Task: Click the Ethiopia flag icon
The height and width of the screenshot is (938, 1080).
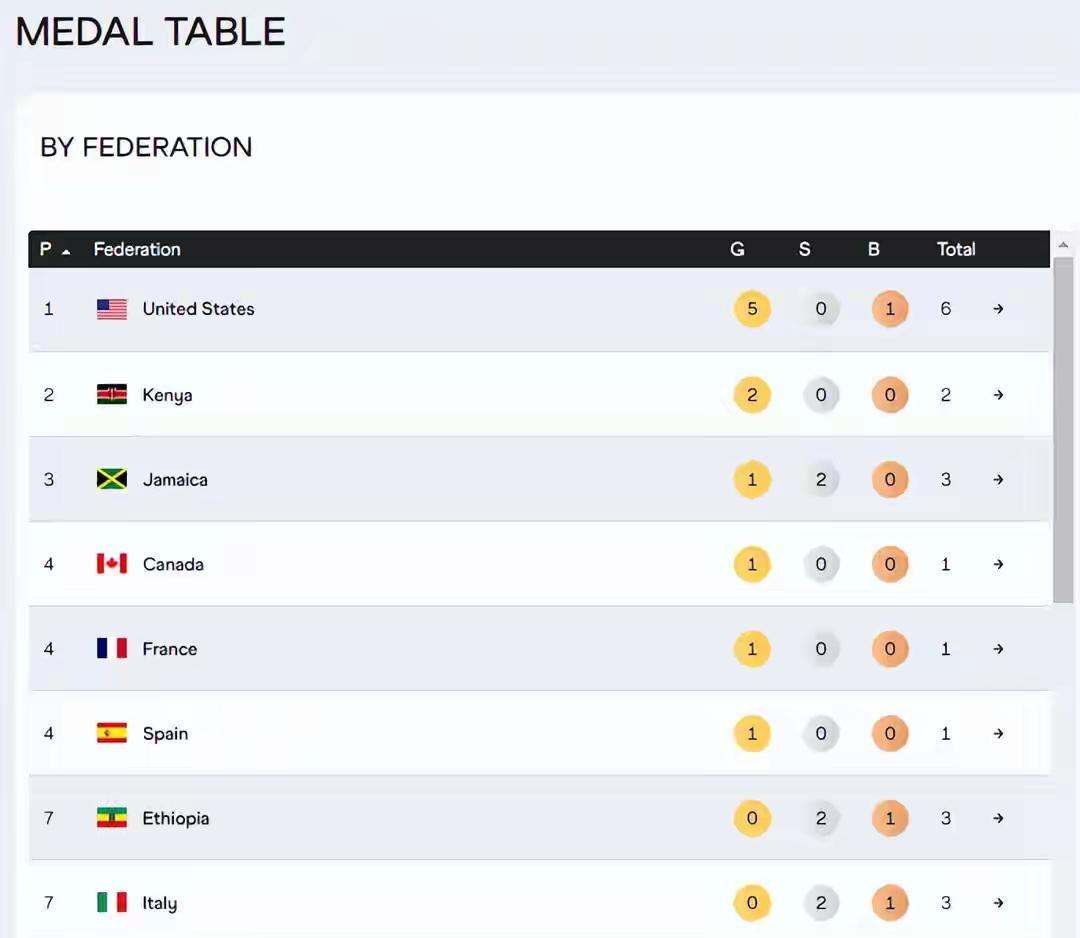Action: tap(112, 818)
